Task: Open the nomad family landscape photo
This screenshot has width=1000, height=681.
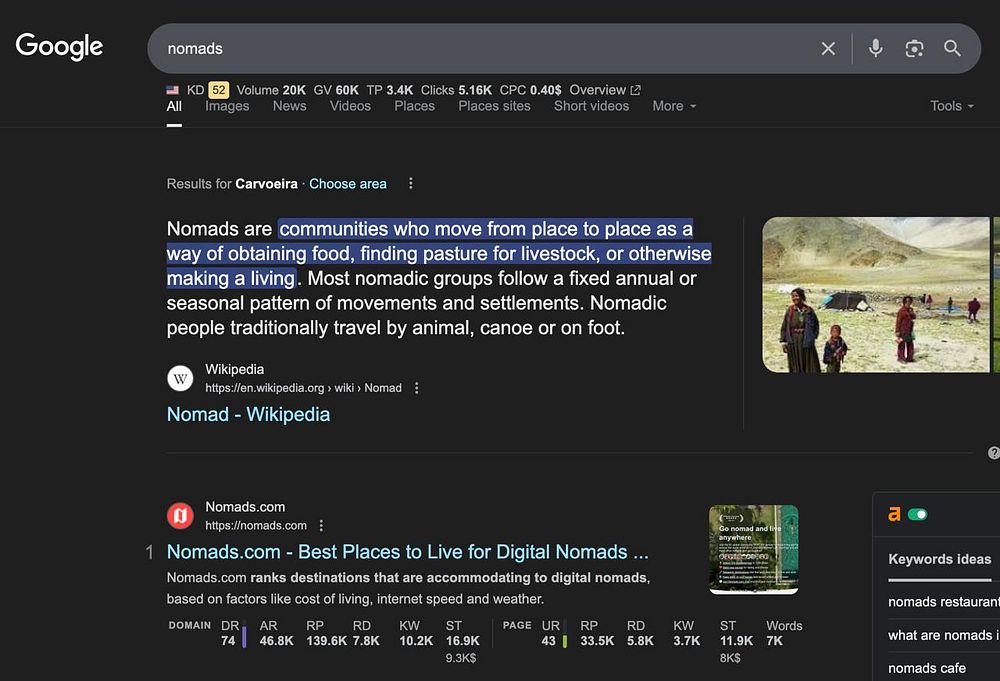Action: [x=876, y=295]
